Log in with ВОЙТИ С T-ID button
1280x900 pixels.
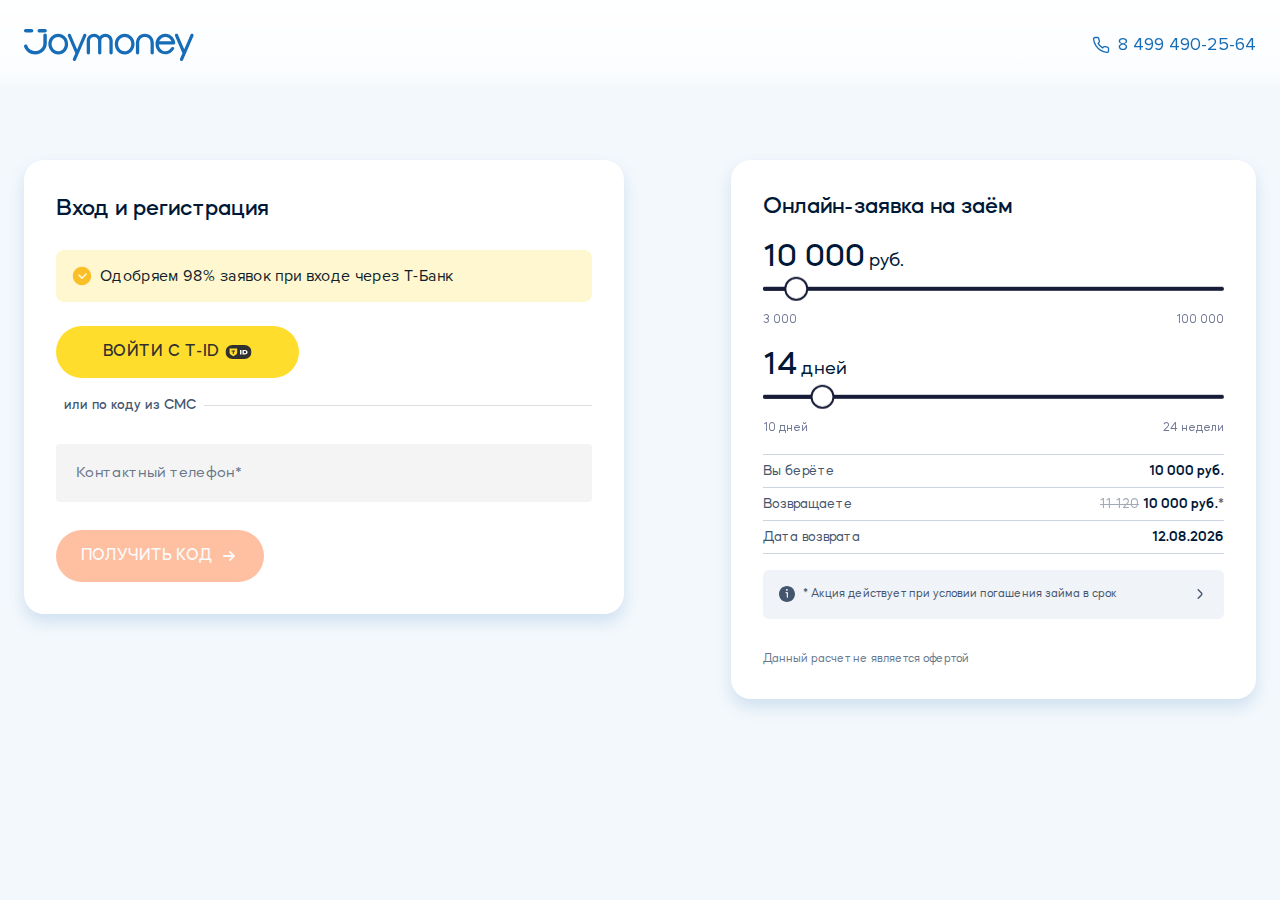177,352
